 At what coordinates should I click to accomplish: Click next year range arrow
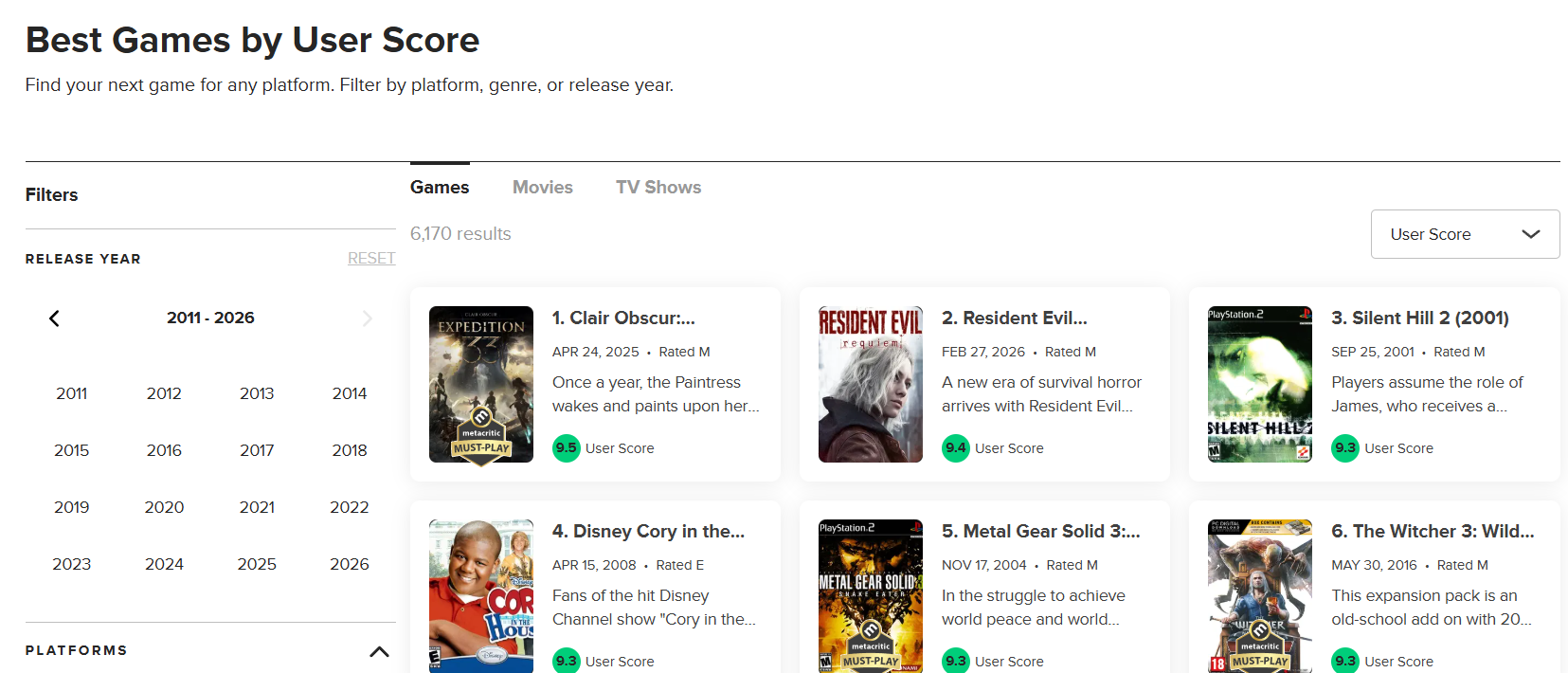[x=368, y=318]
